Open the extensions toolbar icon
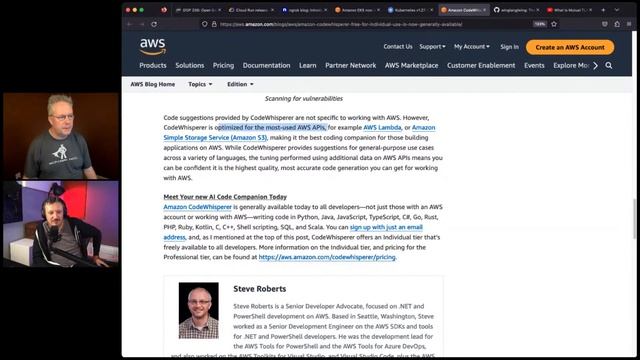The image size is (640, 360). pos(617,24)
